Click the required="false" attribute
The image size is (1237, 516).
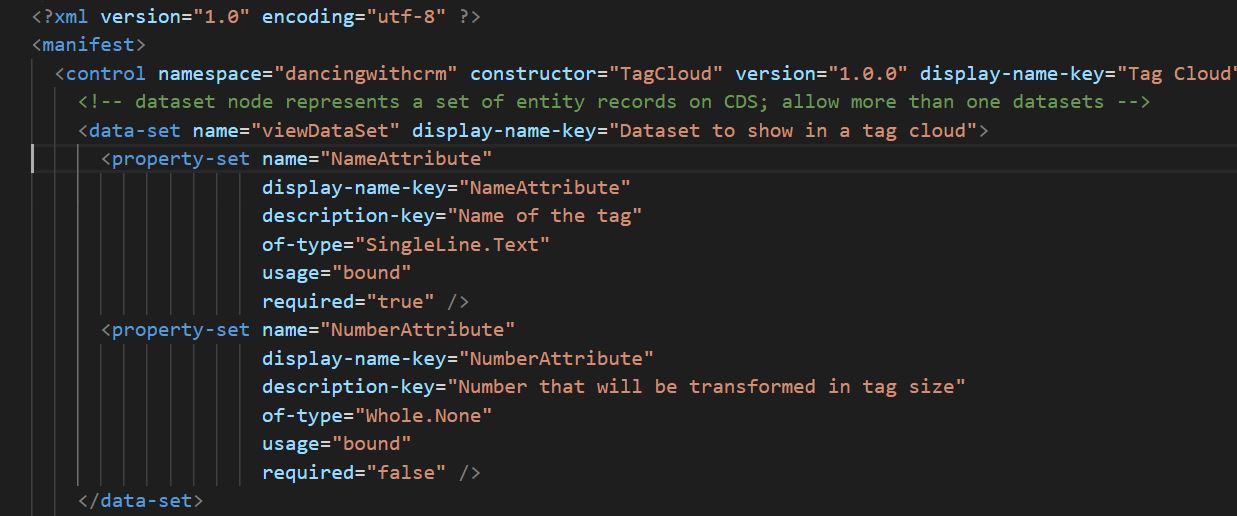[354, 472]
